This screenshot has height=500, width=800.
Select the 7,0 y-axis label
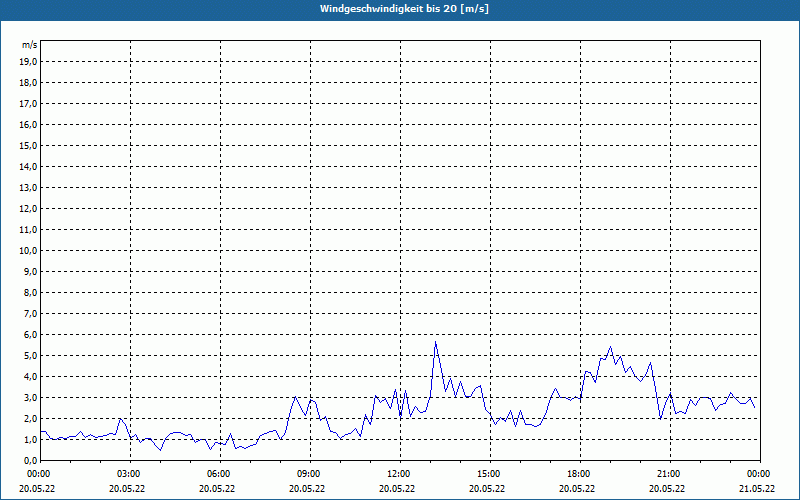[x=31, y=313]
